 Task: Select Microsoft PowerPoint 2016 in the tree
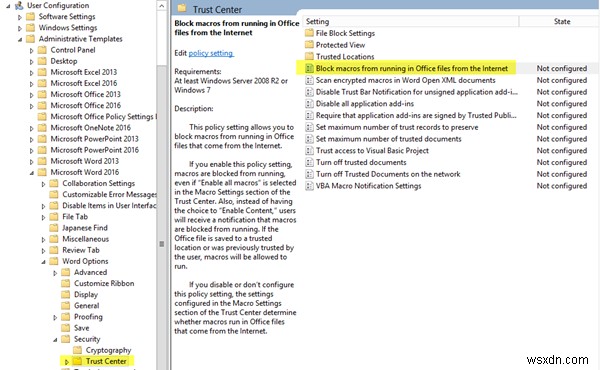point(95,150)
